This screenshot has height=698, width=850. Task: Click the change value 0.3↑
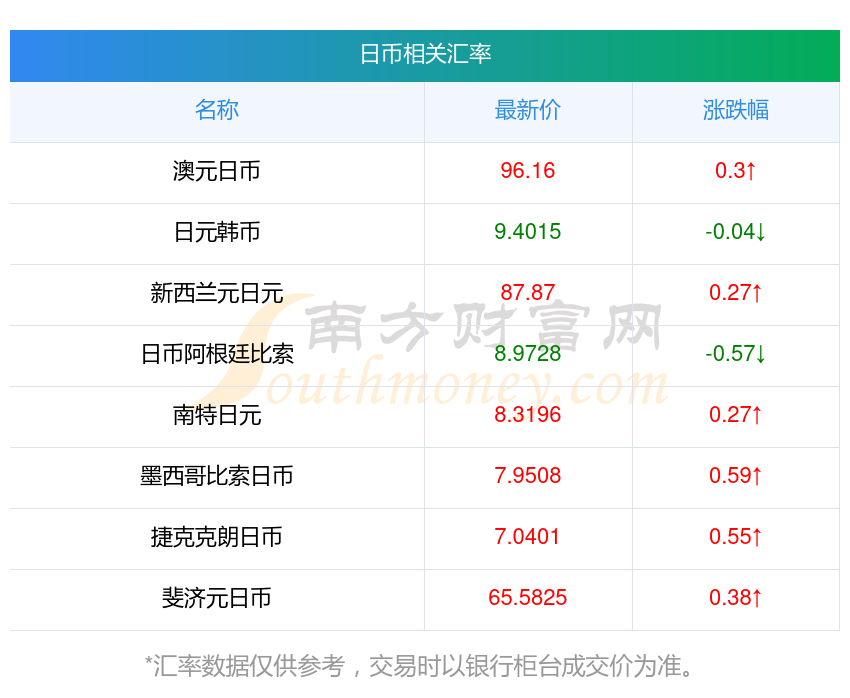click(736, 171)
